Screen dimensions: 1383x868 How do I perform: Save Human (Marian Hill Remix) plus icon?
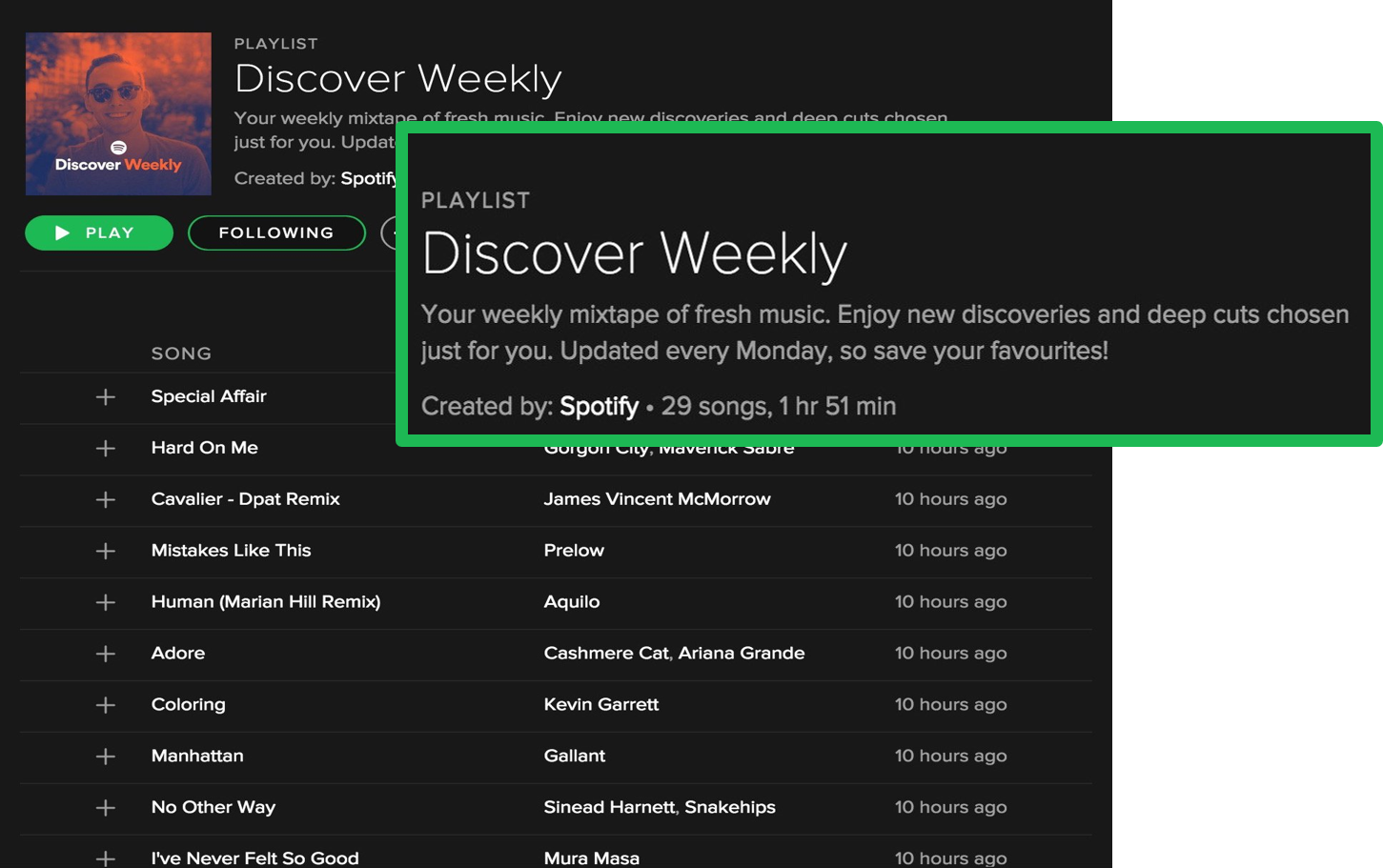click(106, 603)
